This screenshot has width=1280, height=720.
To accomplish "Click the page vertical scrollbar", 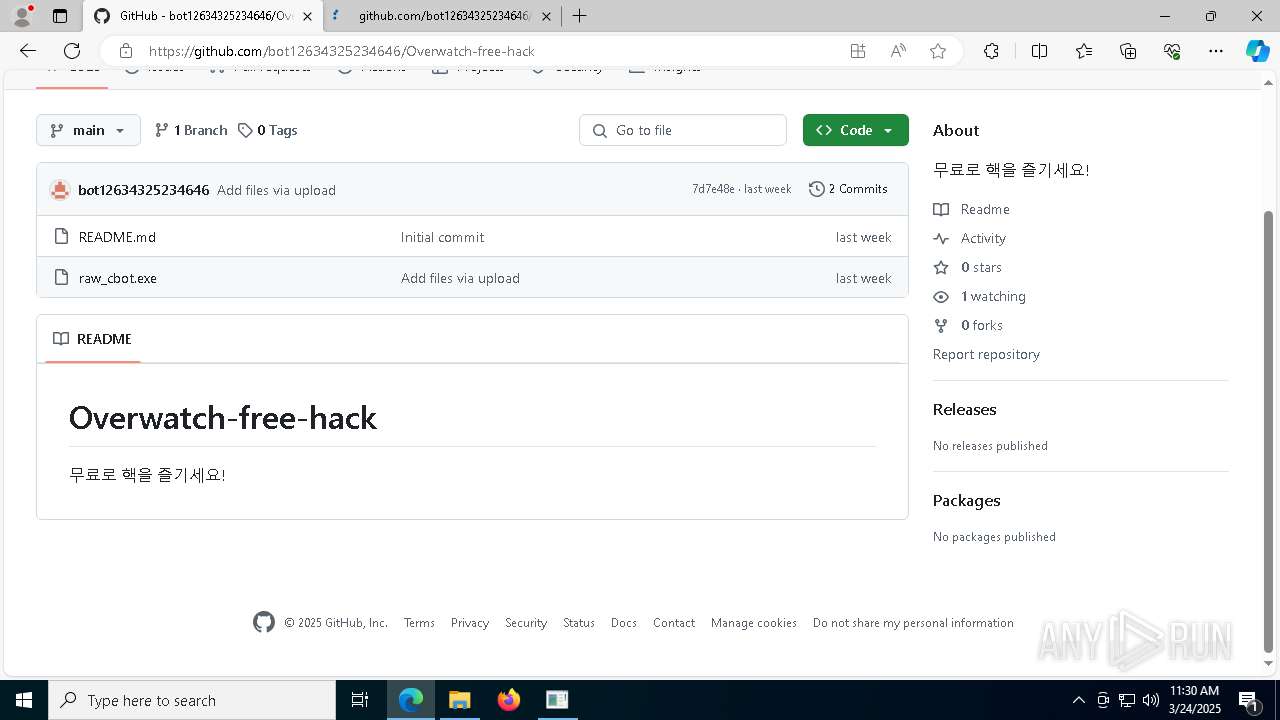I will tap(1269, 430).
